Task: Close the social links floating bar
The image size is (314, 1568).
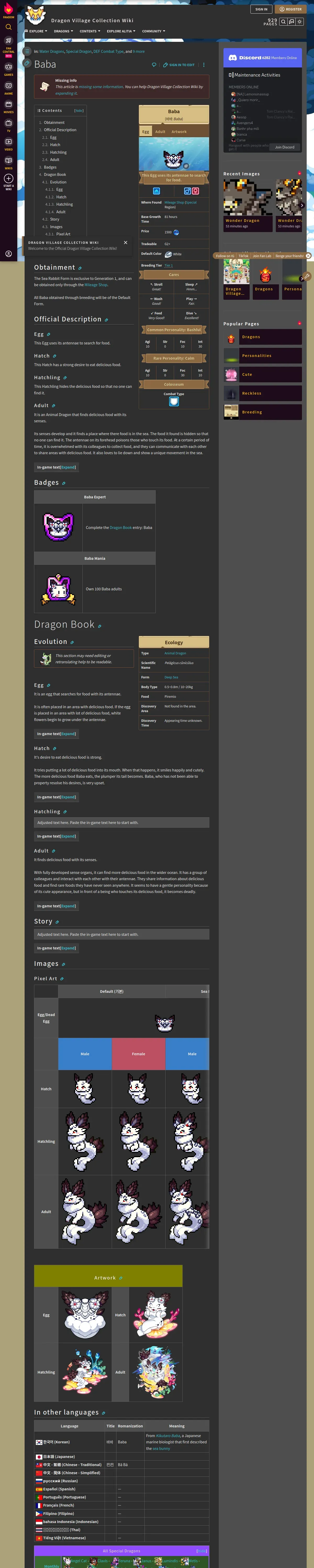Action: [x=309, y=256]
